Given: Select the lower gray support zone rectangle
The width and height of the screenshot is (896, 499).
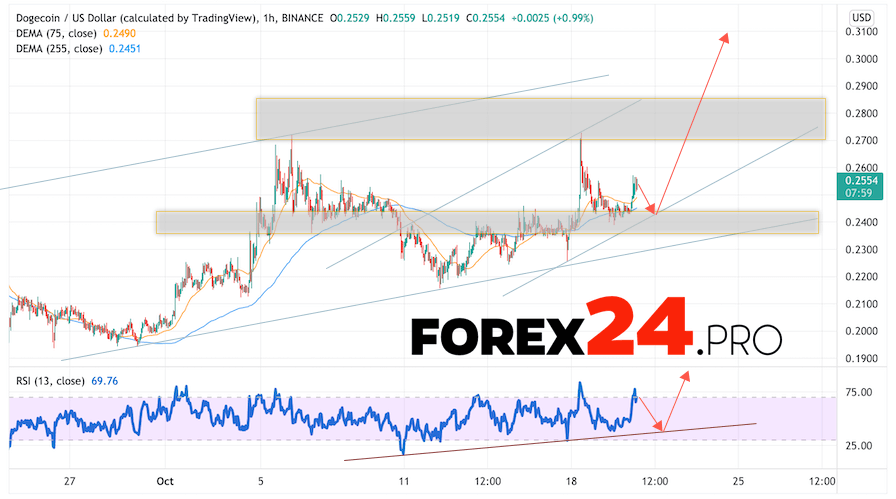Looking at the screenshot, I should click(486, 222).
